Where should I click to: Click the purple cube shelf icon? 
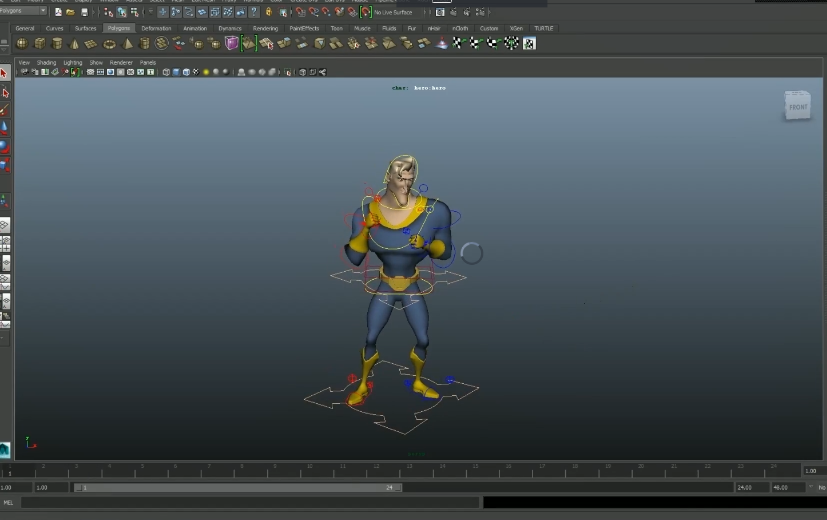232,44
